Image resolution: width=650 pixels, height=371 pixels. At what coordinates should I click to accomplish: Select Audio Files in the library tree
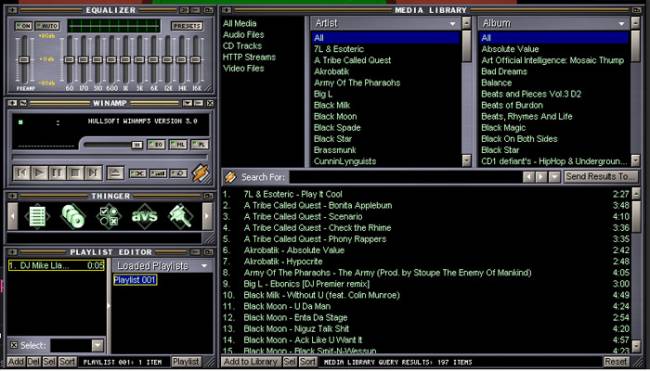point(243,35)
